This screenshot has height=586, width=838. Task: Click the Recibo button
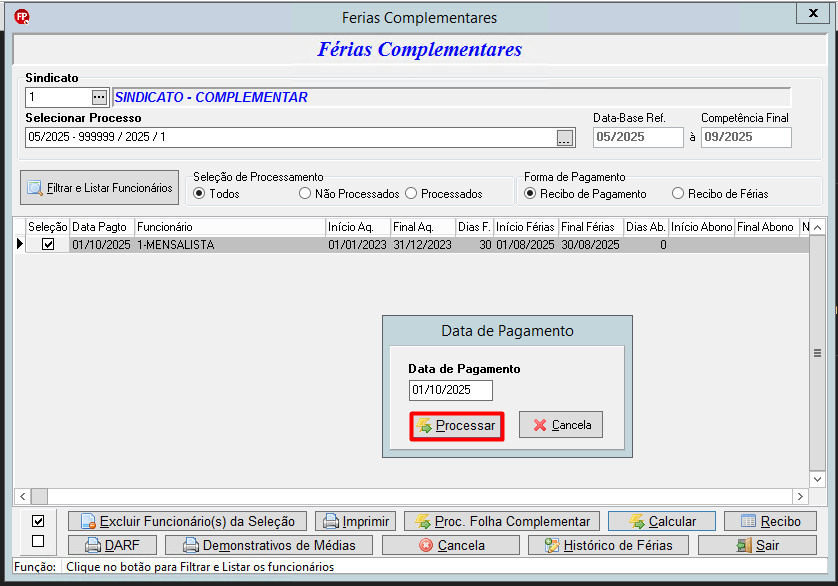pyautogui.click(x=770, y=521)
